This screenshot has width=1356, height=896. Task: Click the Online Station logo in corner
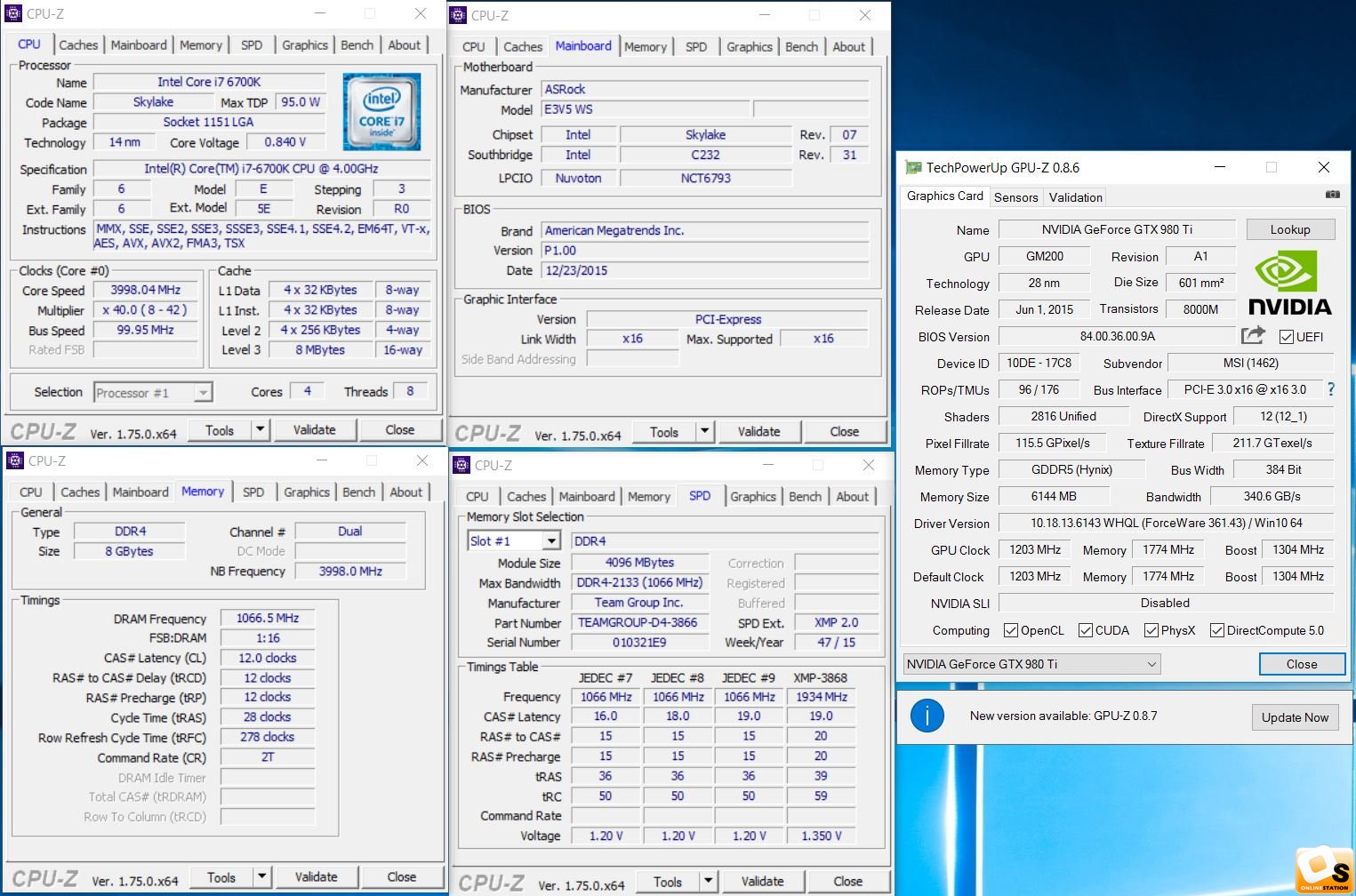pos(1325,870)
